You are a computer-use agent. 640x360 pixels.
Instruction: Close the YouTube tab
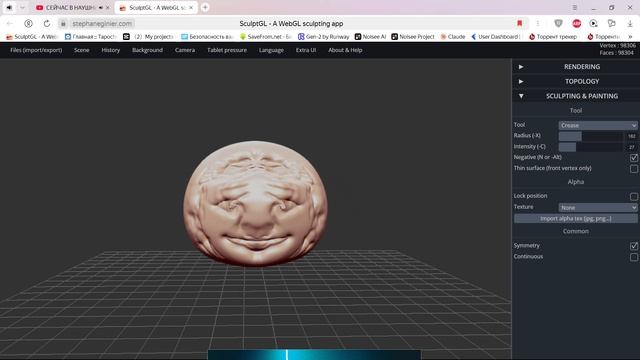tap(108, 7)
